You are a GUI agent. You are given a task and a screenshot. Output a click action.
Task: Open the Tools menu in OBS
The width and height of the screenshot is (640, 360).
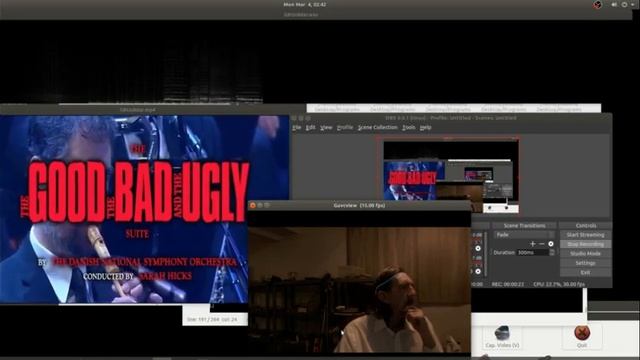click(409, 127)
